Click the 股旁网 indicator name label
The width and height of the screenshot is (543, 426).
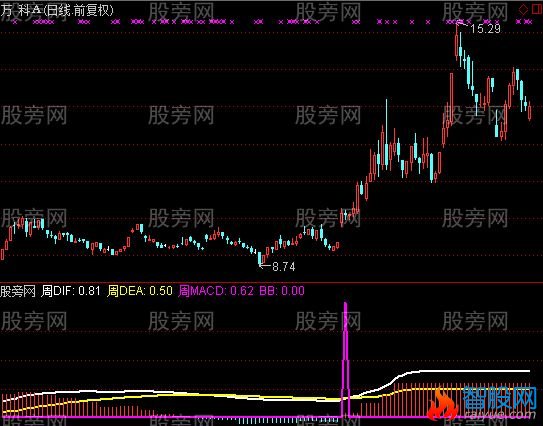pyautogui.click(x=18, y=291)
